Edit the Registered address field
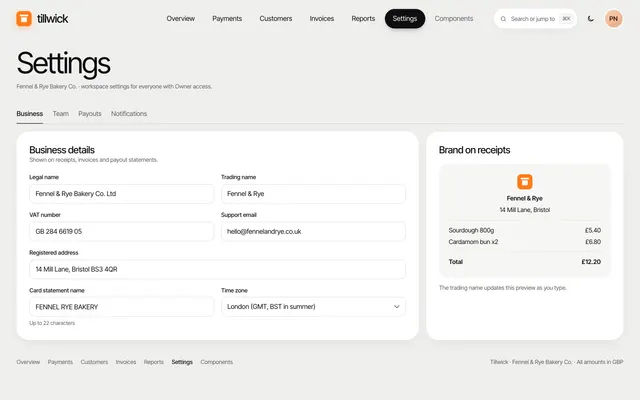 point(217,269)
